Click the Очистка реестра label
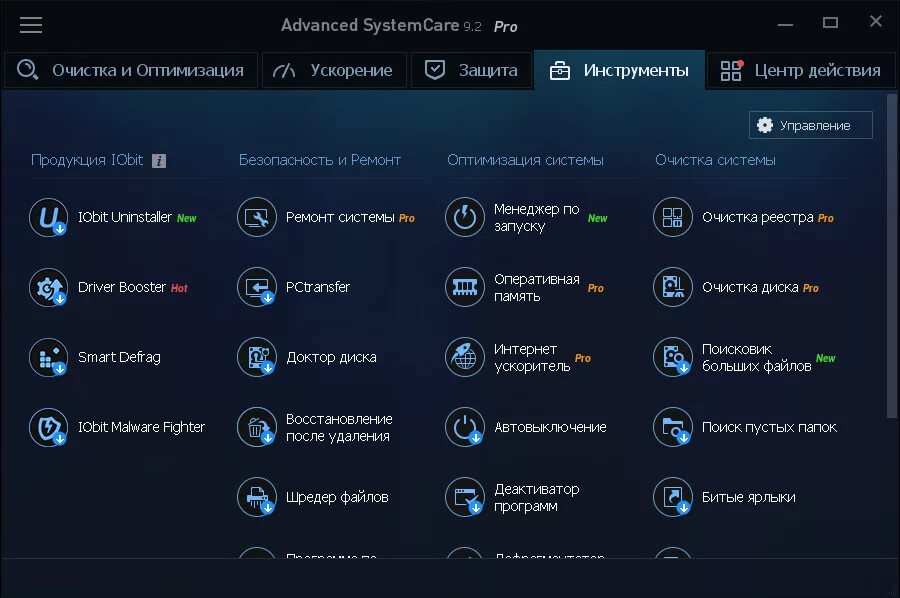The image size is (900, 598). 758,218
